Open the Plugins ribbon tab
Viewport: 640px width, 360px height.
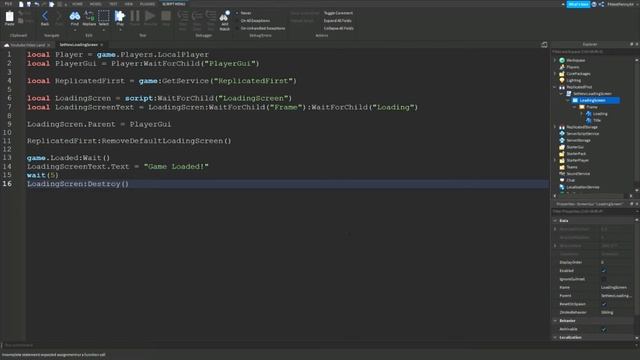147,4
